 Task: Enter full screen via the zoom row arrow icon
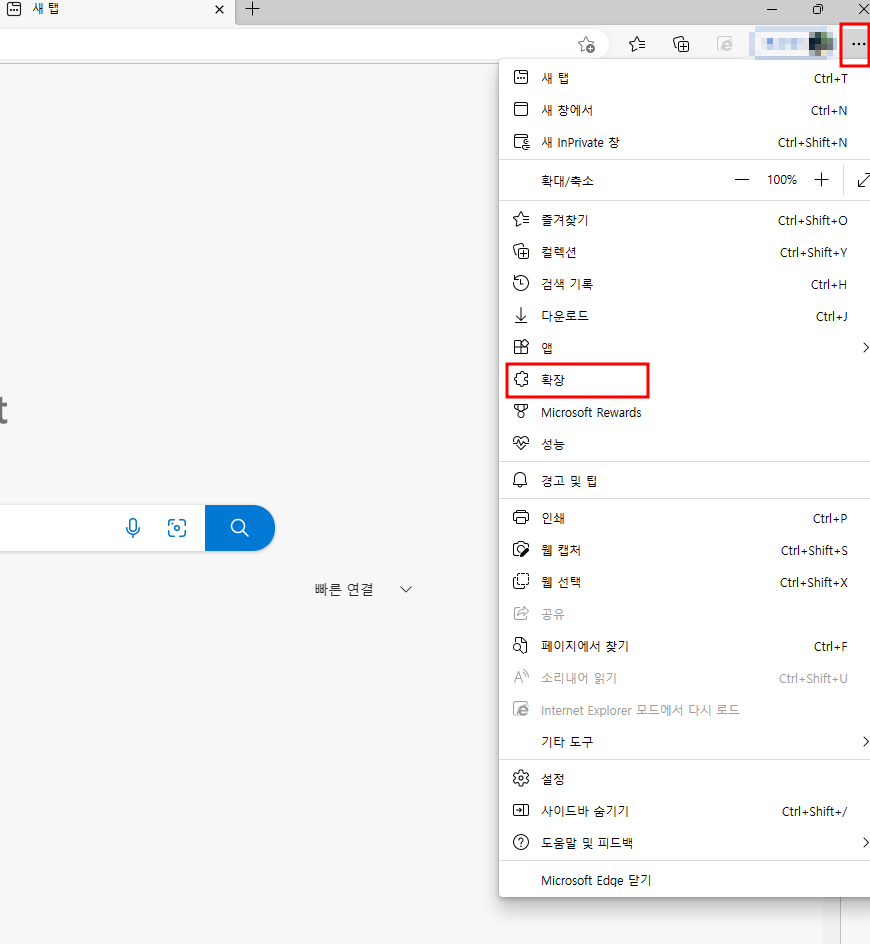tap(863, 179)
